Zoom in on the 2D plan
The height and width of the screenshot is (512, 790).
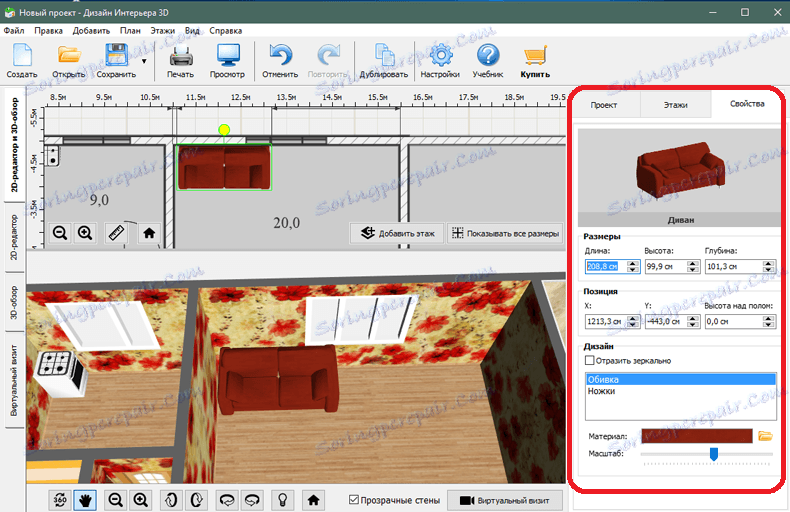click(x=85, y=233)
